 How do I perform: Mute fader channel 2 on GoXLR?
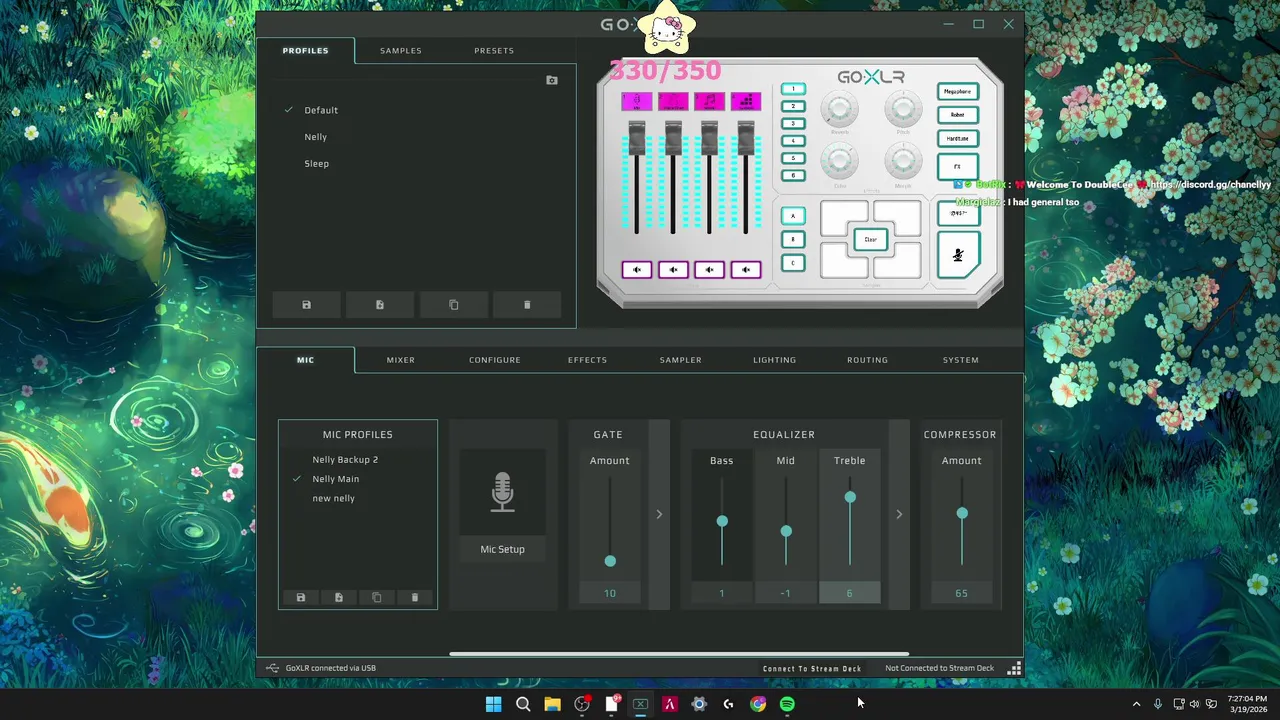pyautogui.click(x=673, y=270)
